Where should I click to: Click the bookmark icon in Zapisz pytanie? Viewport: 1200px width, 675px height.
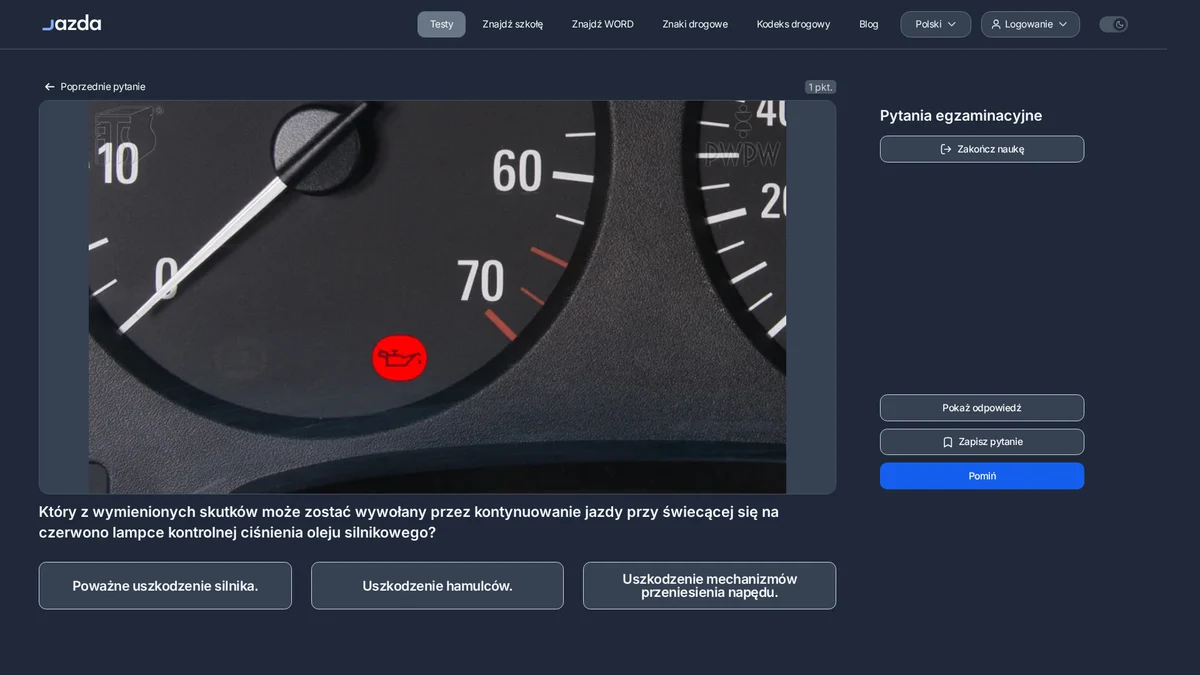click(947, 442)
